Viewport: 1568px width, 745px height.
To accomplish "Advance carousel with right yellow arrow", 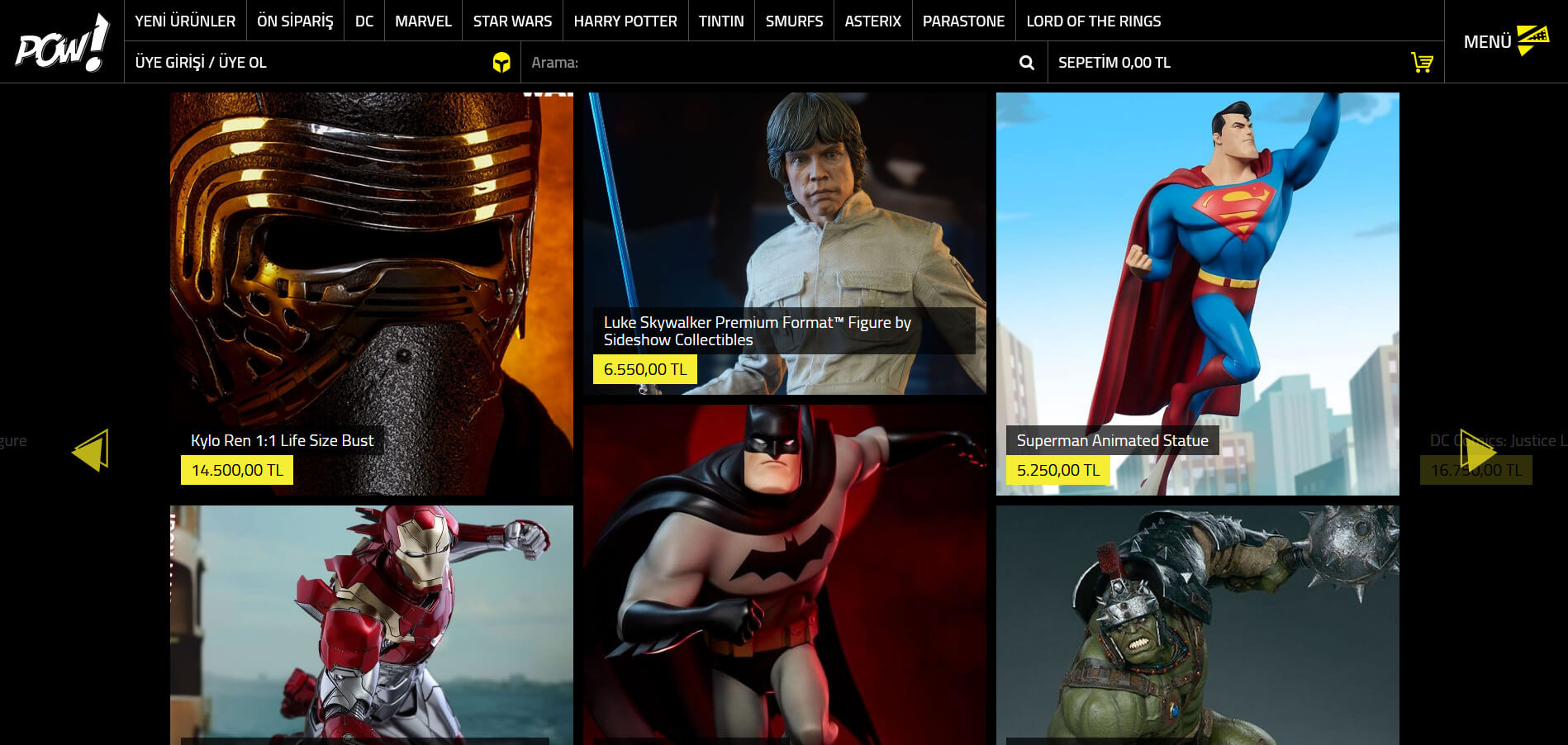I will click(x=1477, y=450).
